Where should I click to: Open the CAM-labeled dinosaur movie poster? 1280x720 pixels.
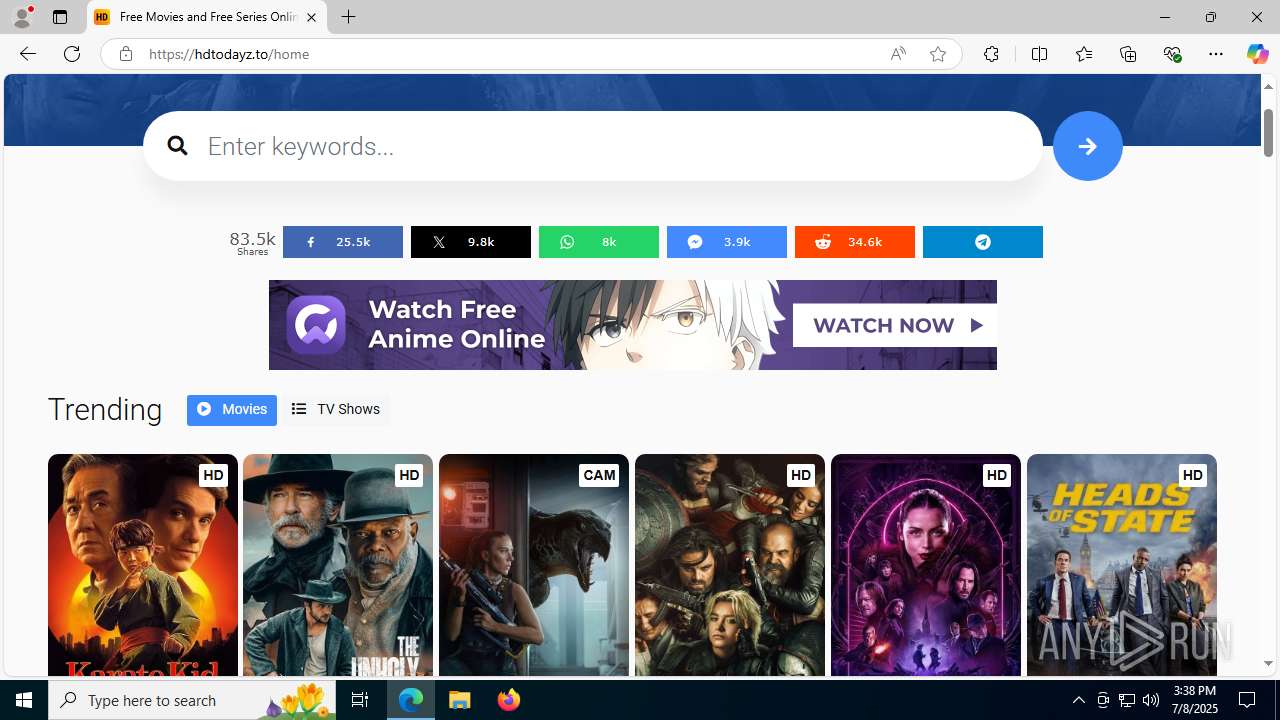tap(534, 565)
